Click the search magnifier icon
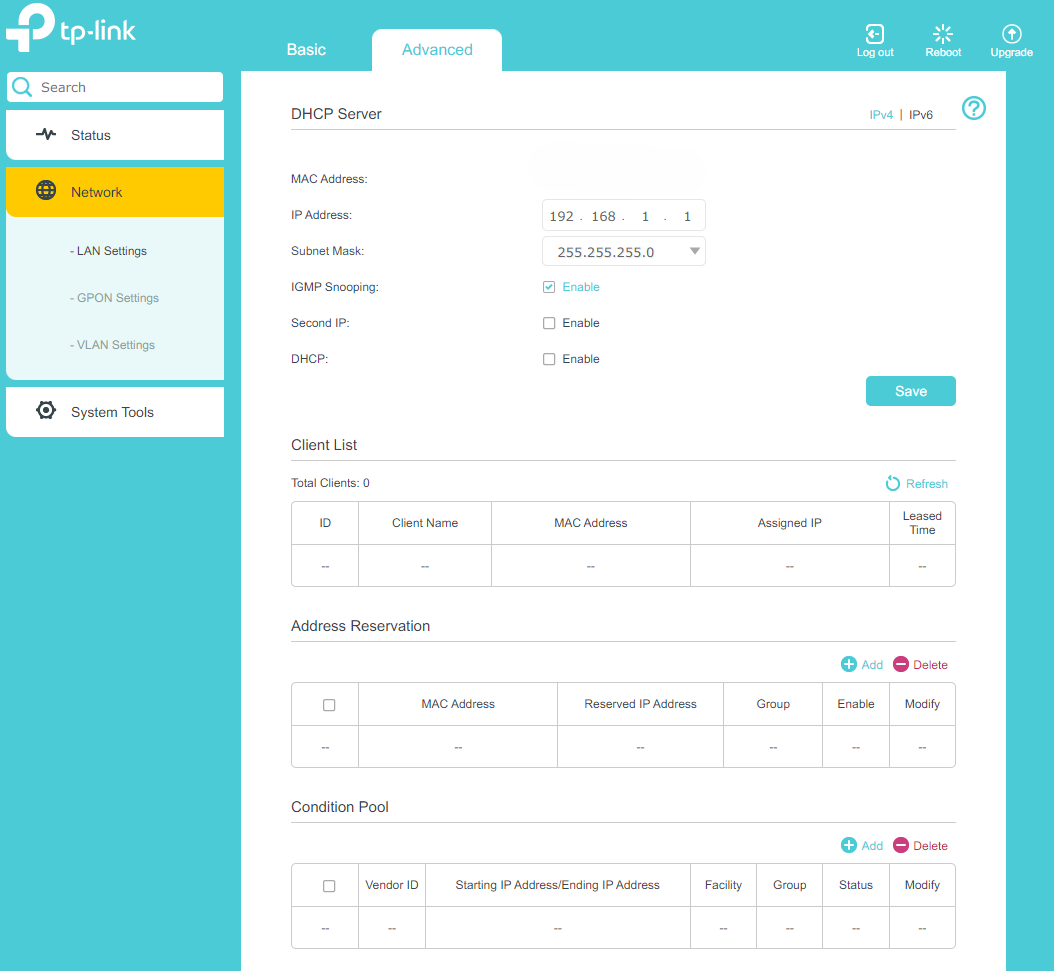 point(22,87)
